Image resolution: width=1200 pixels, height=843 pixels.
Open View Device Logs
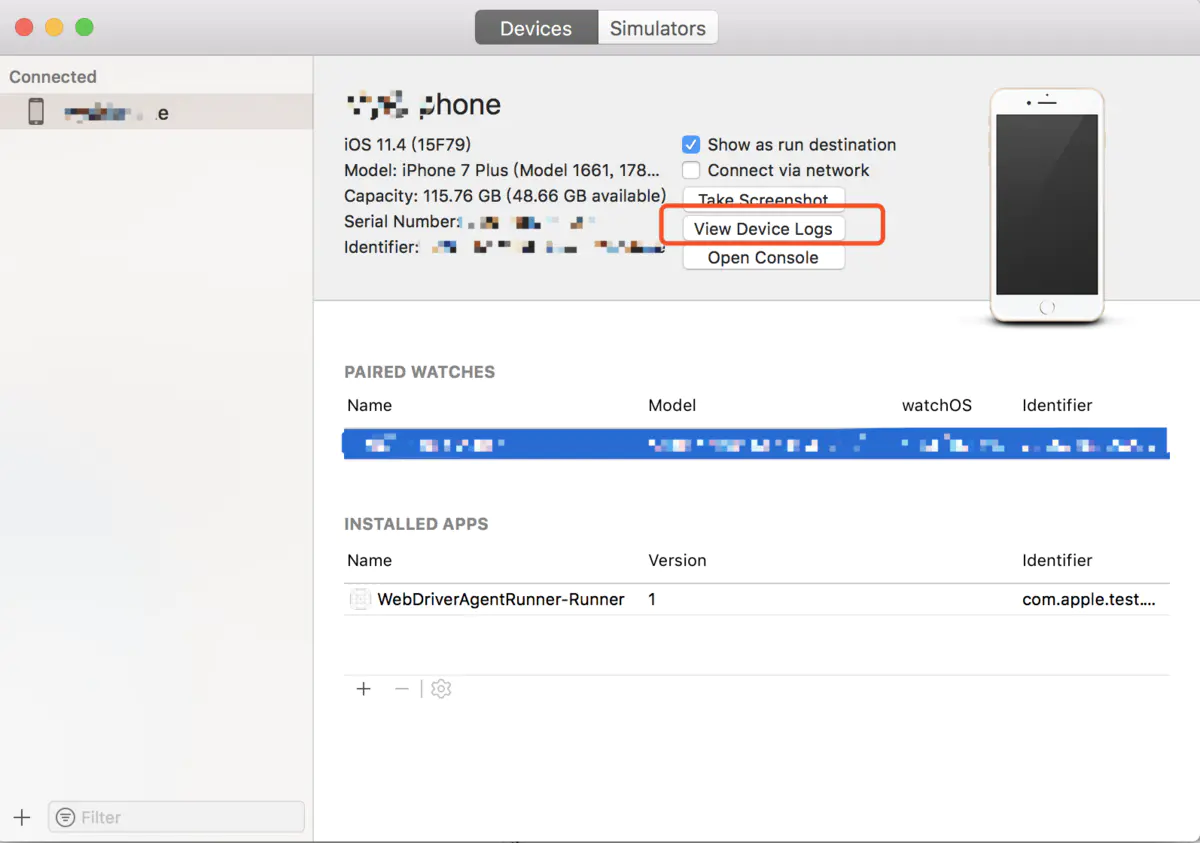pos(763,229)
